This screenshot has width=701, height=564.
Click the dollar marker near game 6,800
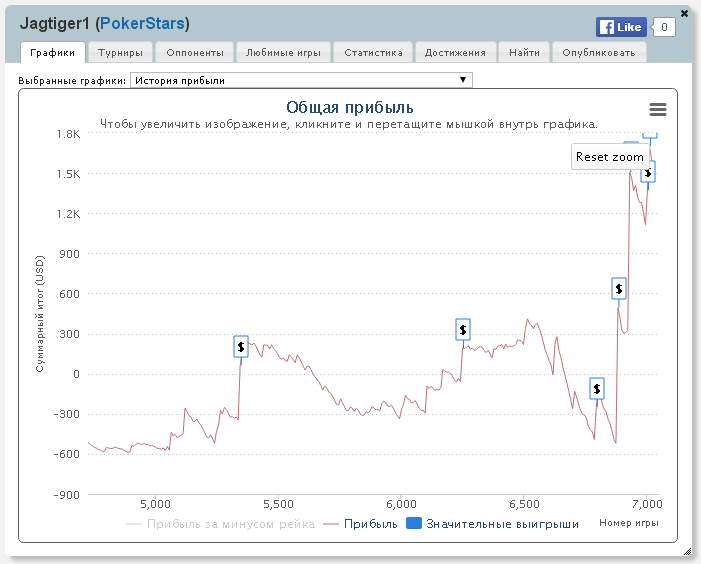597,389
